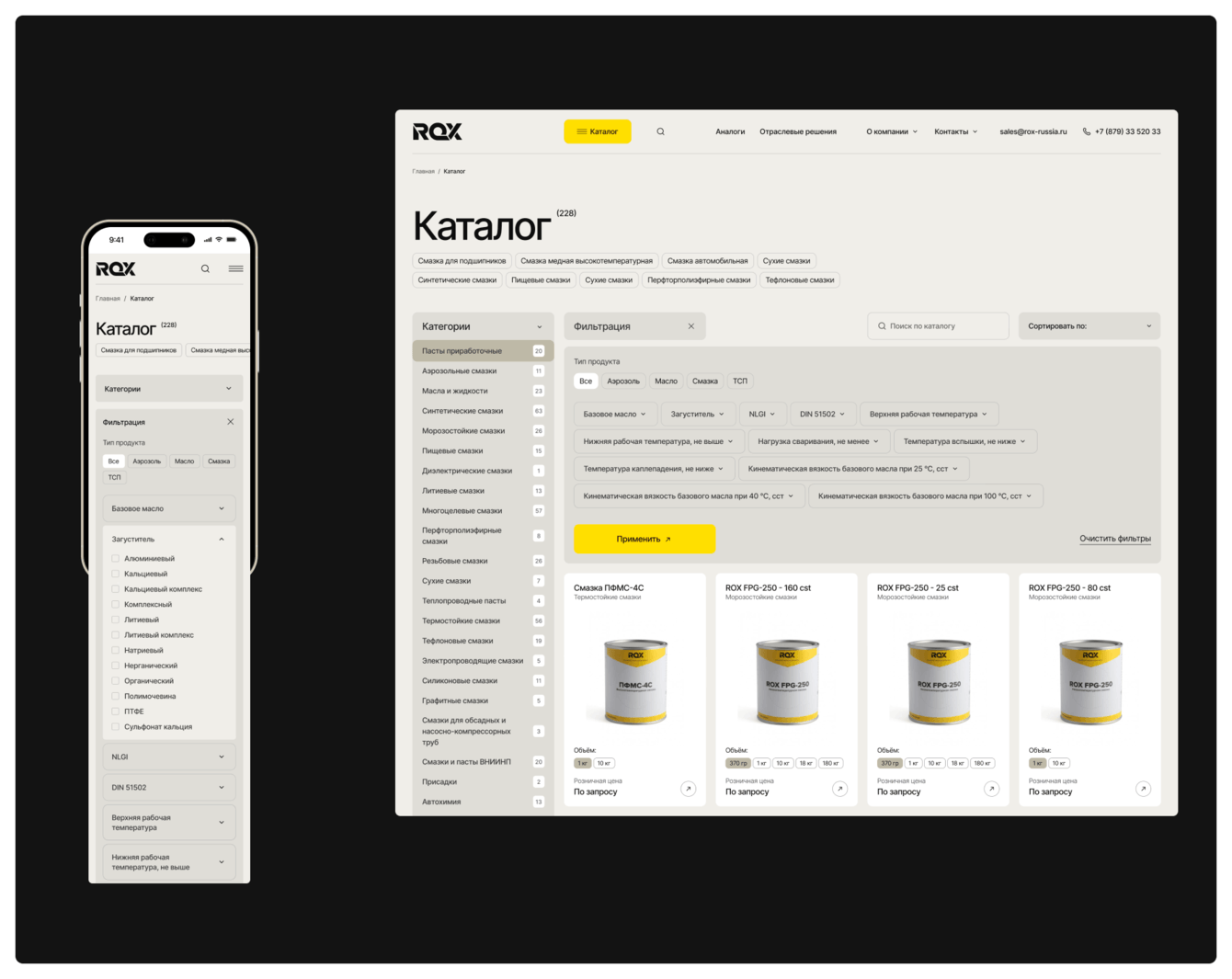This screenshot has width=1232, height=979.
Task: Open the Сортировать по dropdown
Action: [1089, 326]
